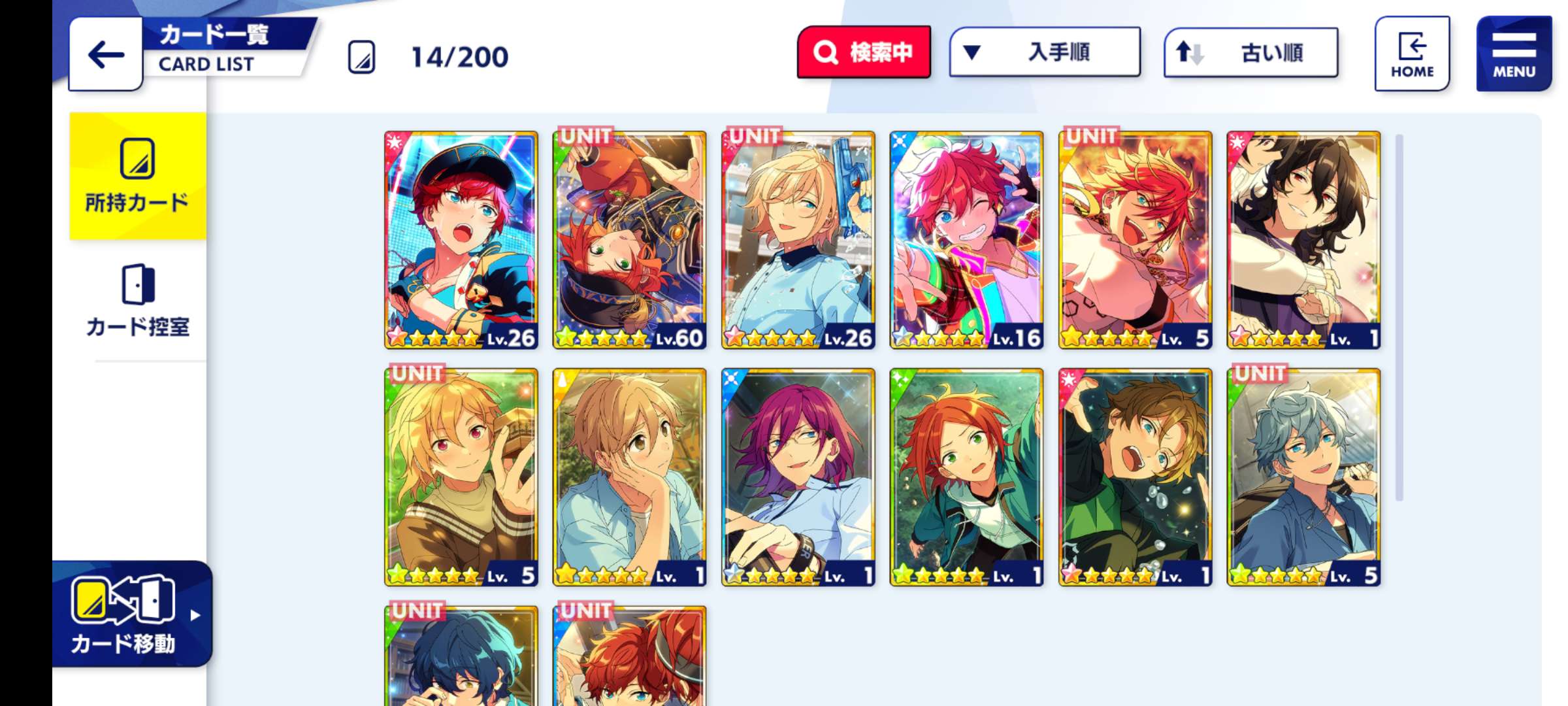The width and height of the screenshot is (1568, 706).
Task: Expand the 入手順 sort dropdown
Action: coord(1045,52)
